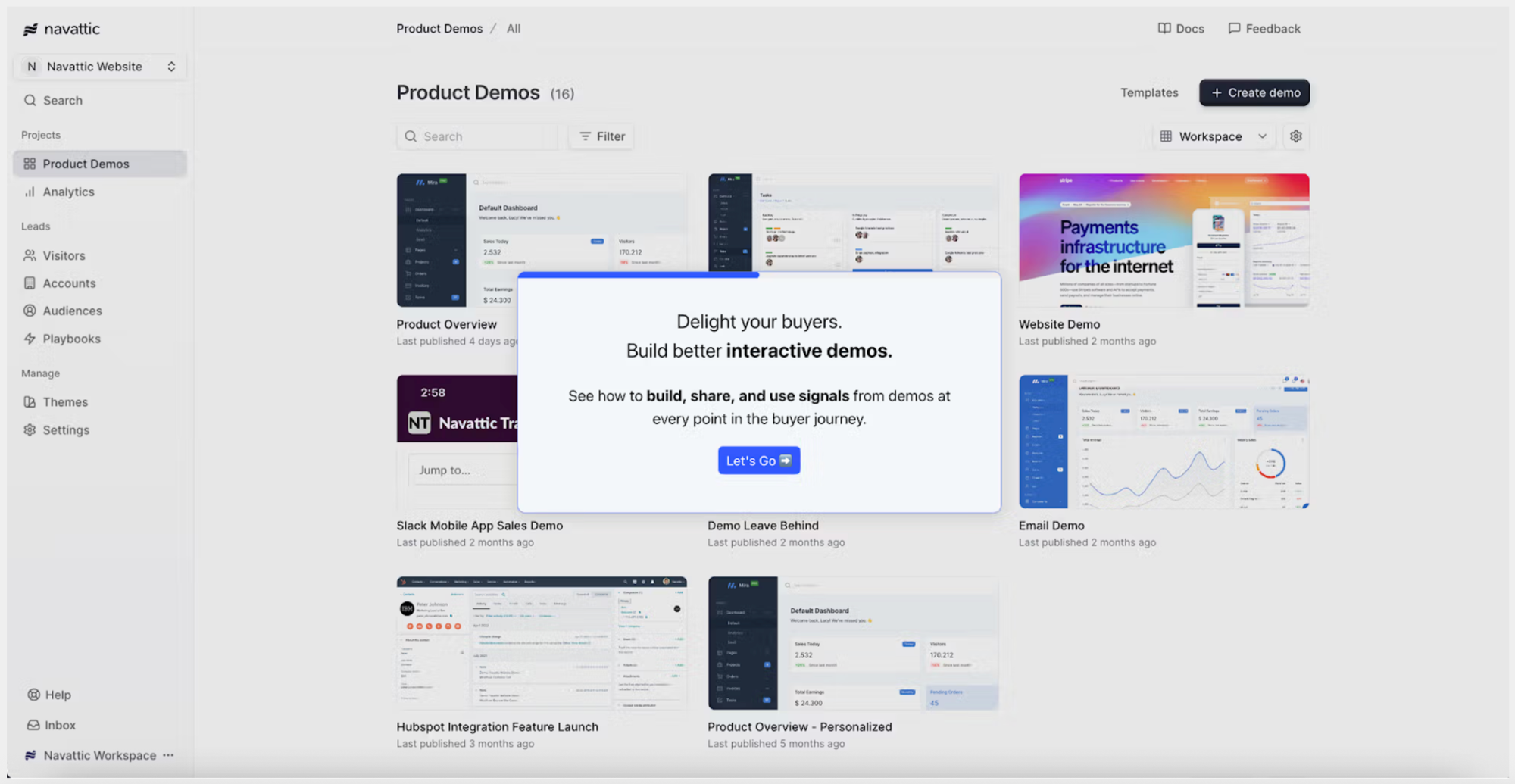Screen dimensions: 1515x784
Task: Click the Audiences circle-user icon
Action: (x=30, y=311)
